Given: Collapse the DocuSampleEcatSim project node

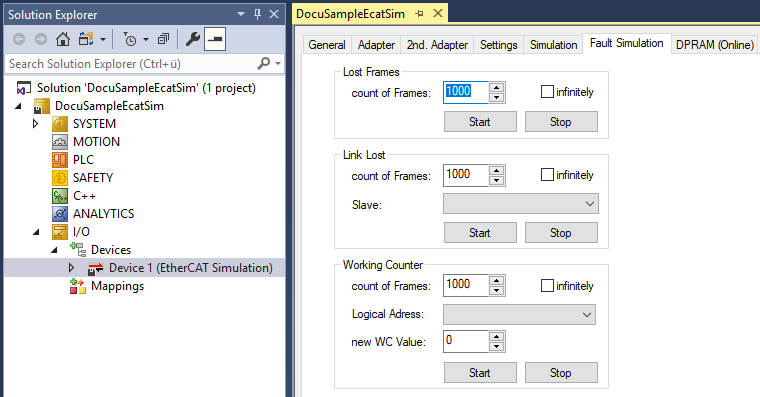Looking at the screenshot, I should pyautogui.click(x=18, y=106).
